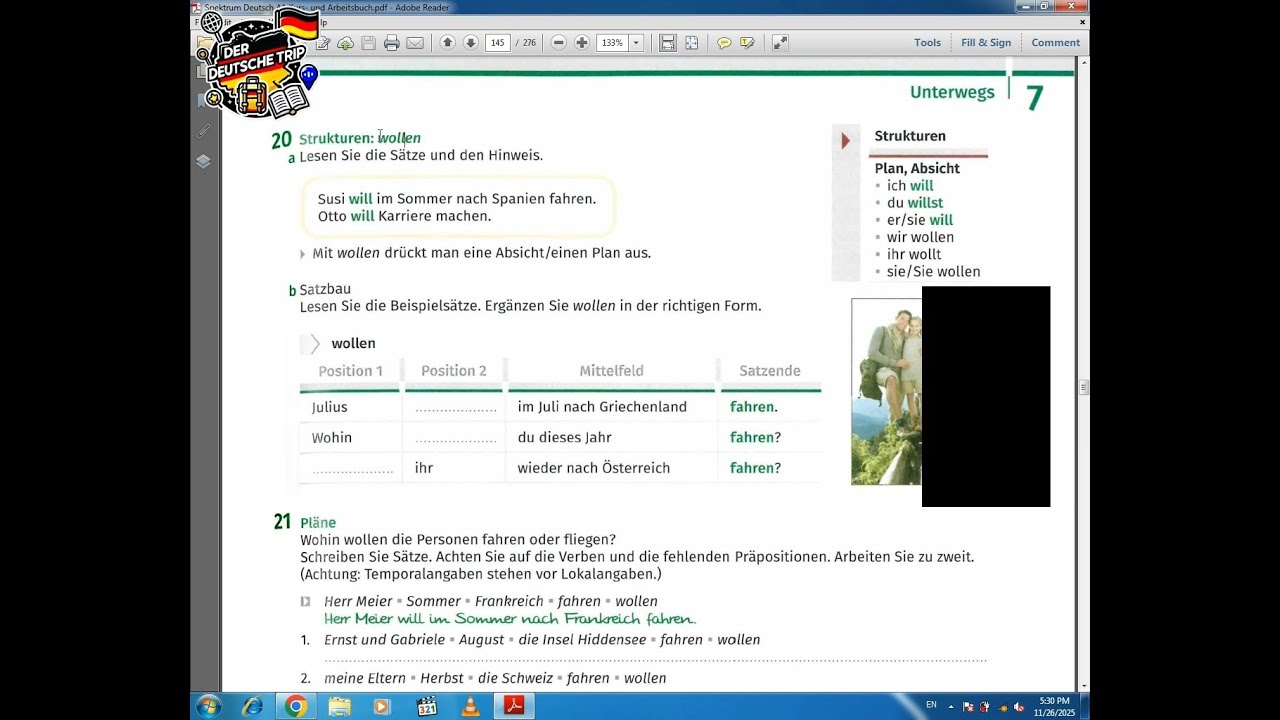Open Google Chrome from taskbar

[x=296, y=706]
